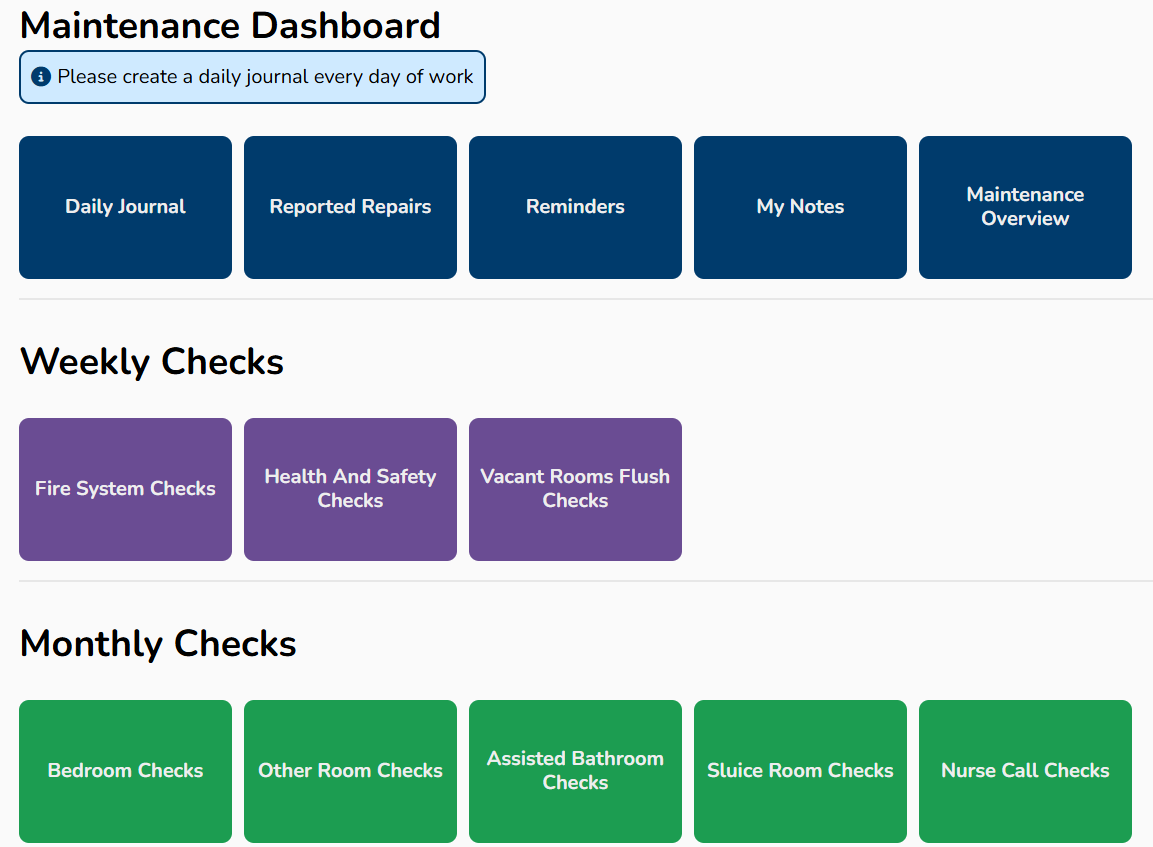Click the Monthly Checks section heading
The height and width of the screenshot is (847, 1153).
pyautogui.click(x=158, y=643)
